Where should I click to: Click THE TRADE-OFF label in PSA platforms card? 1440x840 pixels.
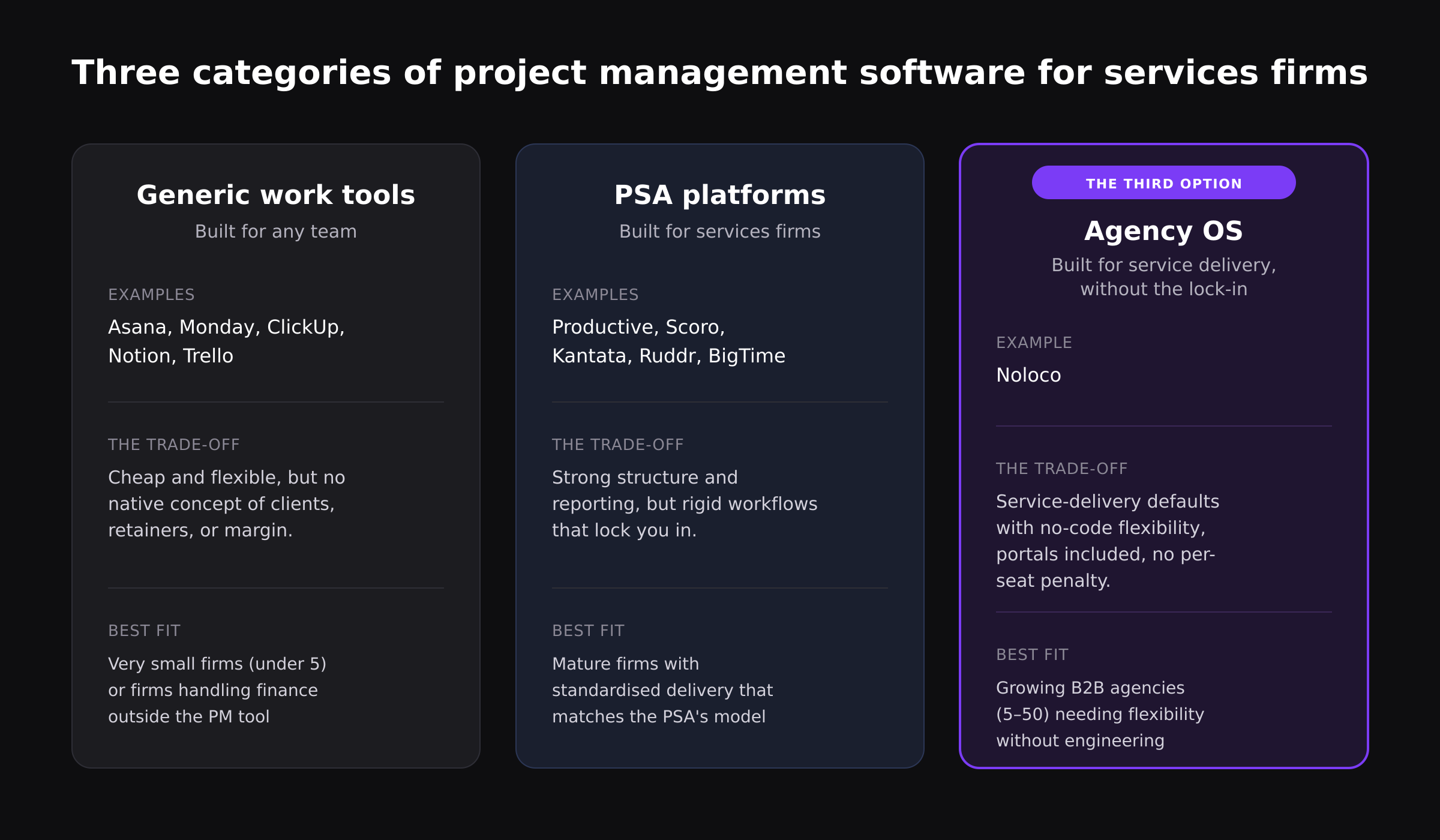coord(617,445)
